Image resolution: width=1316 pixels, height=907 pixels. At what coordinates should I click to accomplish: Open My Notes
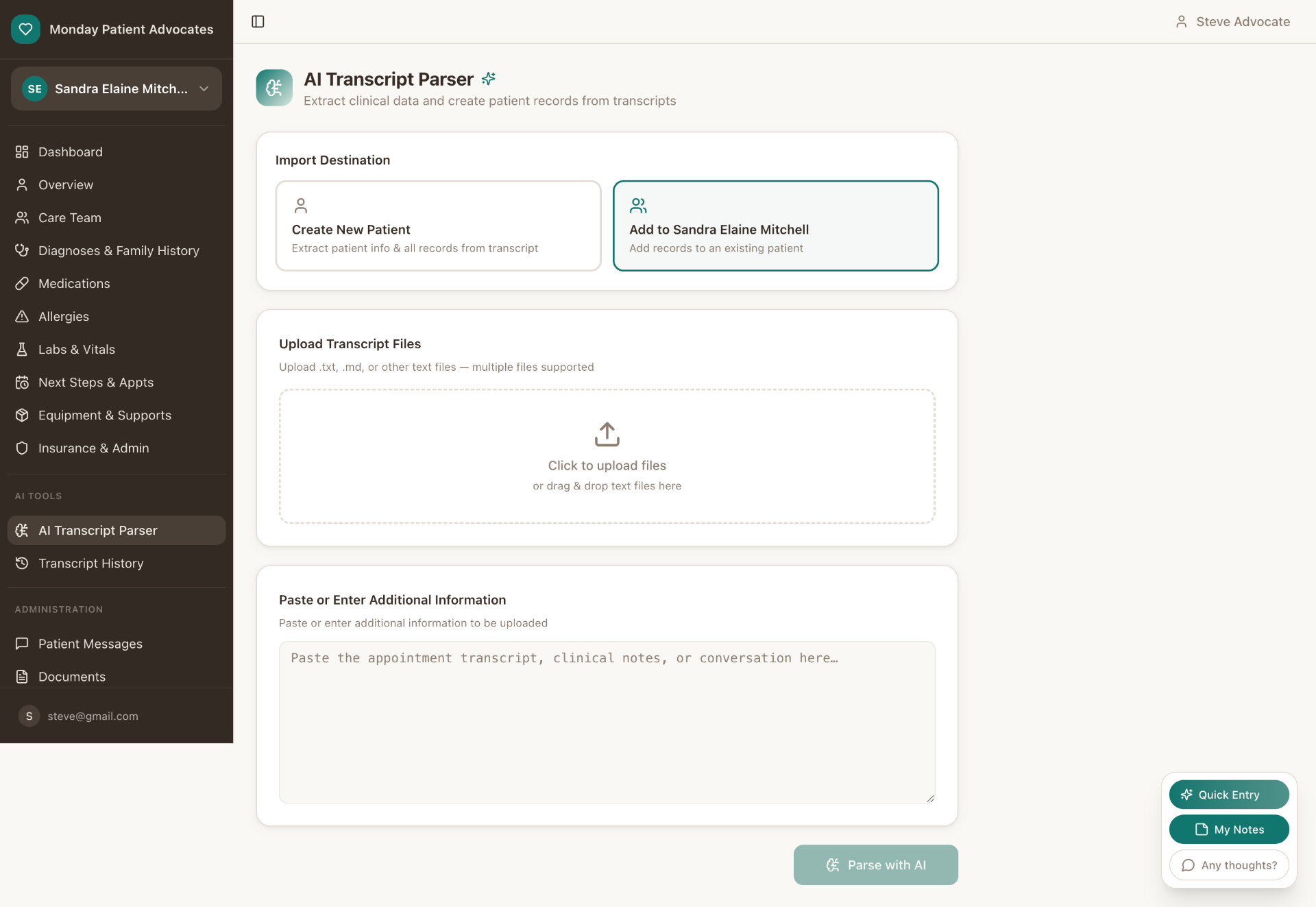click(x=1228, y=830)
